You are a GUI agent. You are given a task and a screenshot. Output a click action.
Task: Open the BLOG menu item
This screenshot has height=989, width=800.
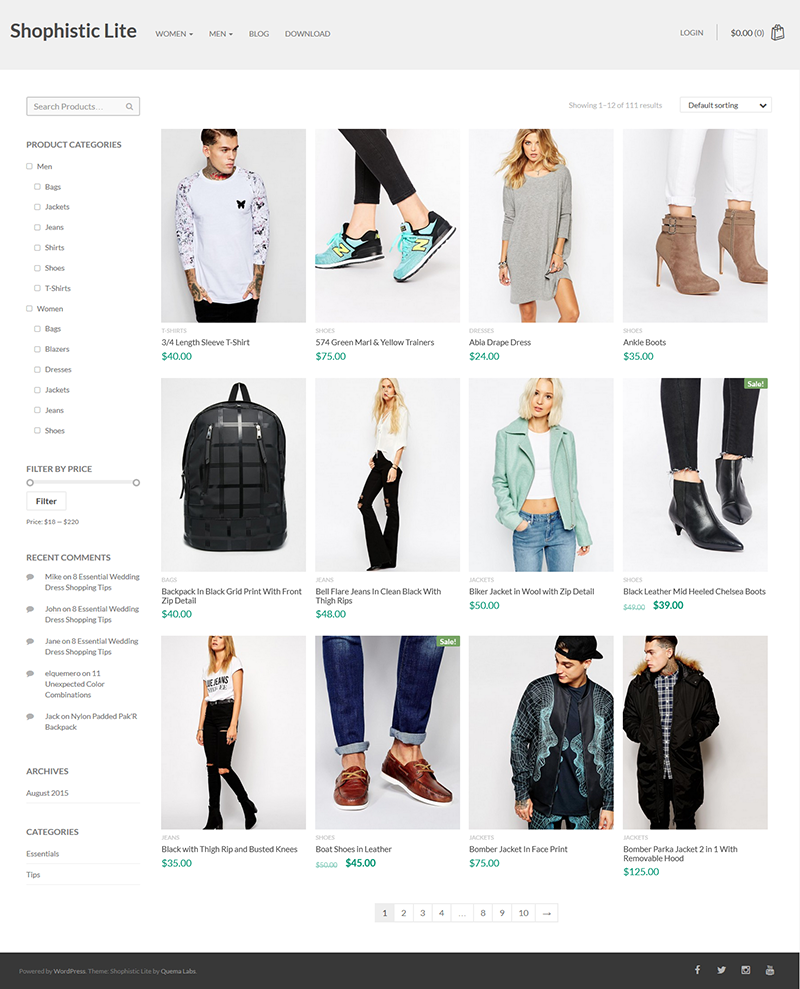259,34
